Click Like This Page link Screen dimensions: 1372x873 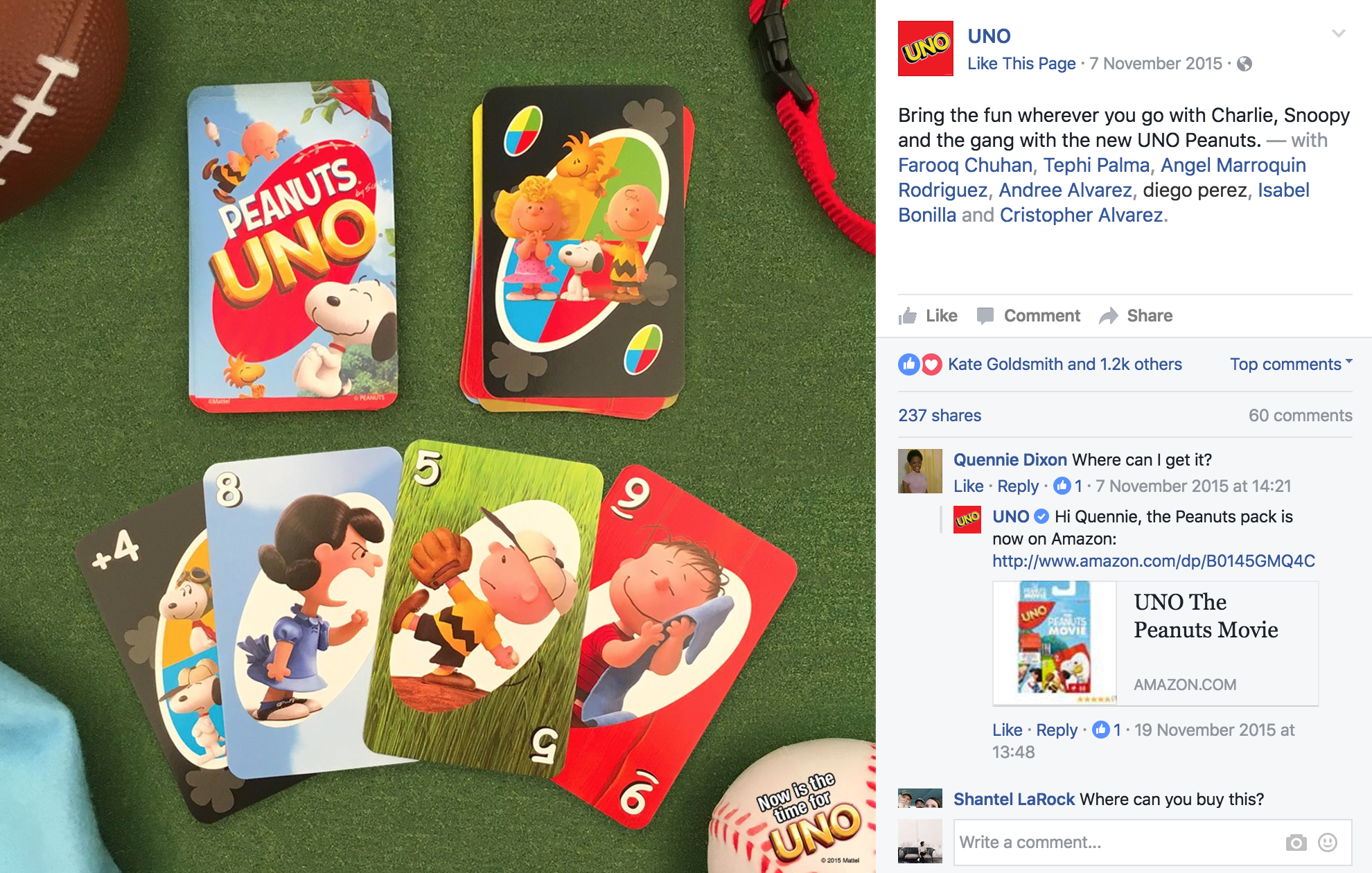point(1021,64)
